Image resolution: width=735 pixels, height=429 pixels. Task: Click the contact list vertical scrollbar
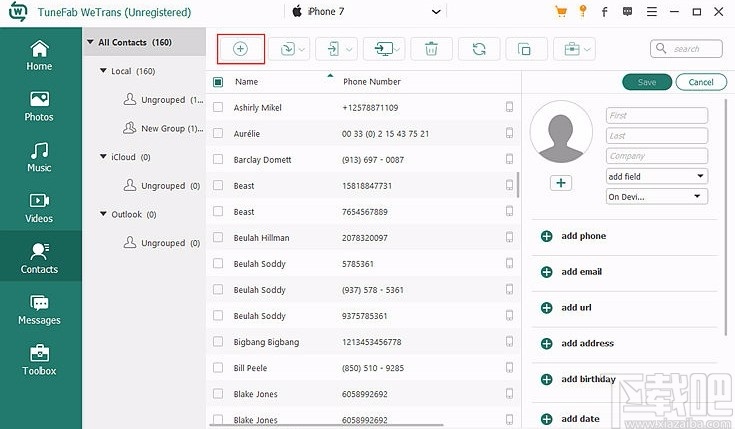pos(518,185)
